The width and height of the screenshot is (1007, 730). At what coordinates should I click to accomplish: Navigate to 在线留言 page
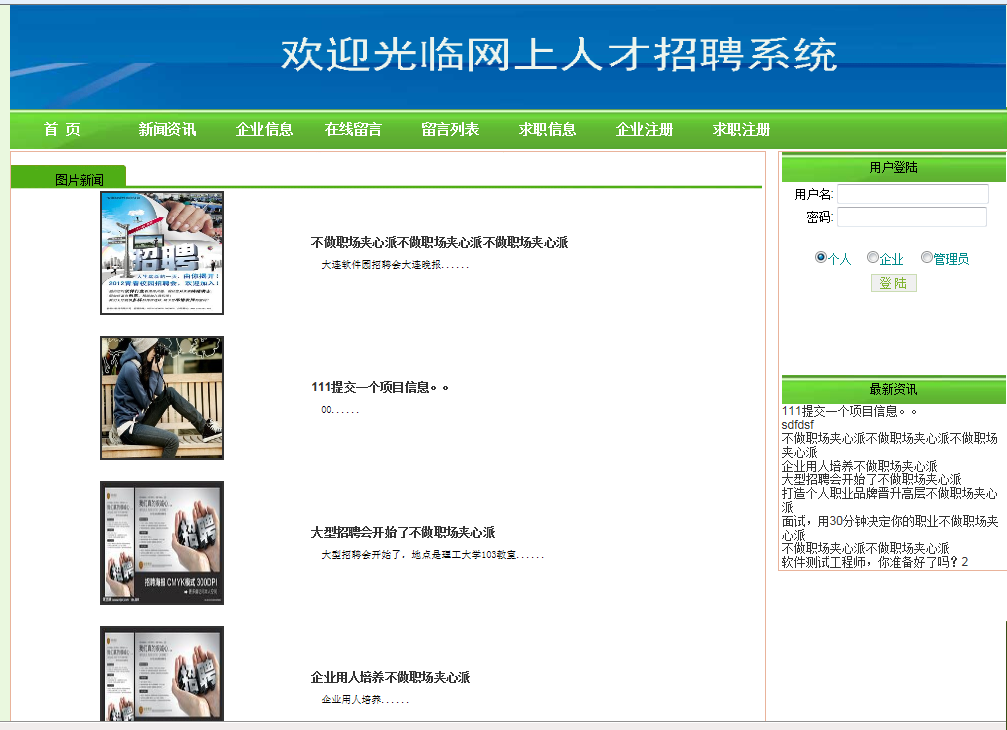(x=353, y=130)
